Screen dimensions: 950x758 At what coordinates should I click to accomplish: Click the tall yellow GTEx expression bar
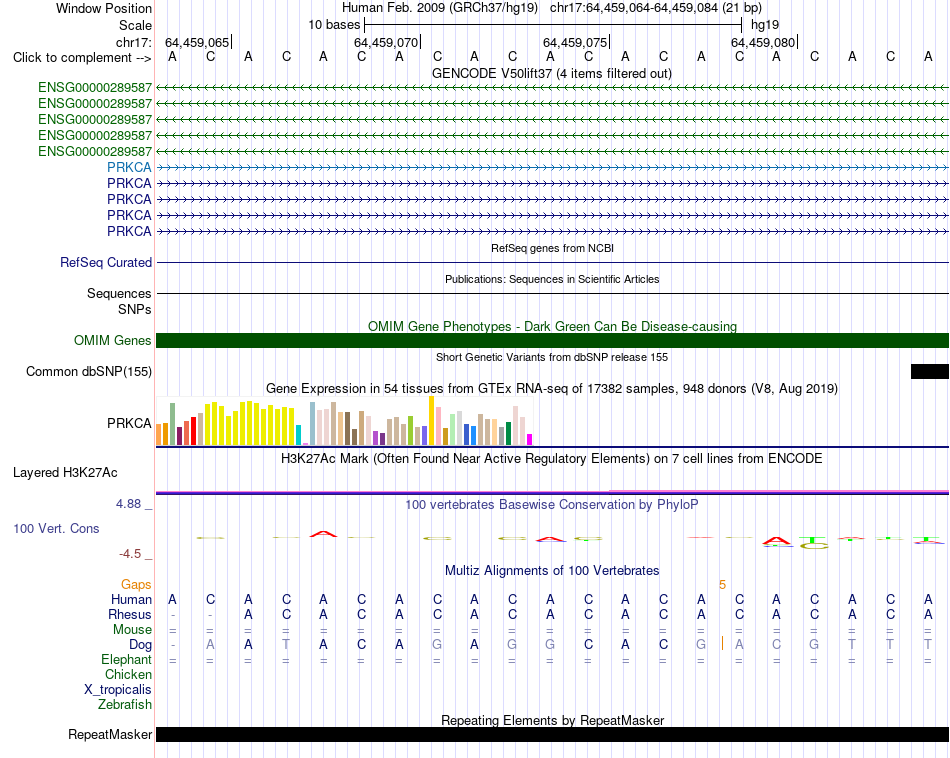pyautogui.click(x=431, y=421)
